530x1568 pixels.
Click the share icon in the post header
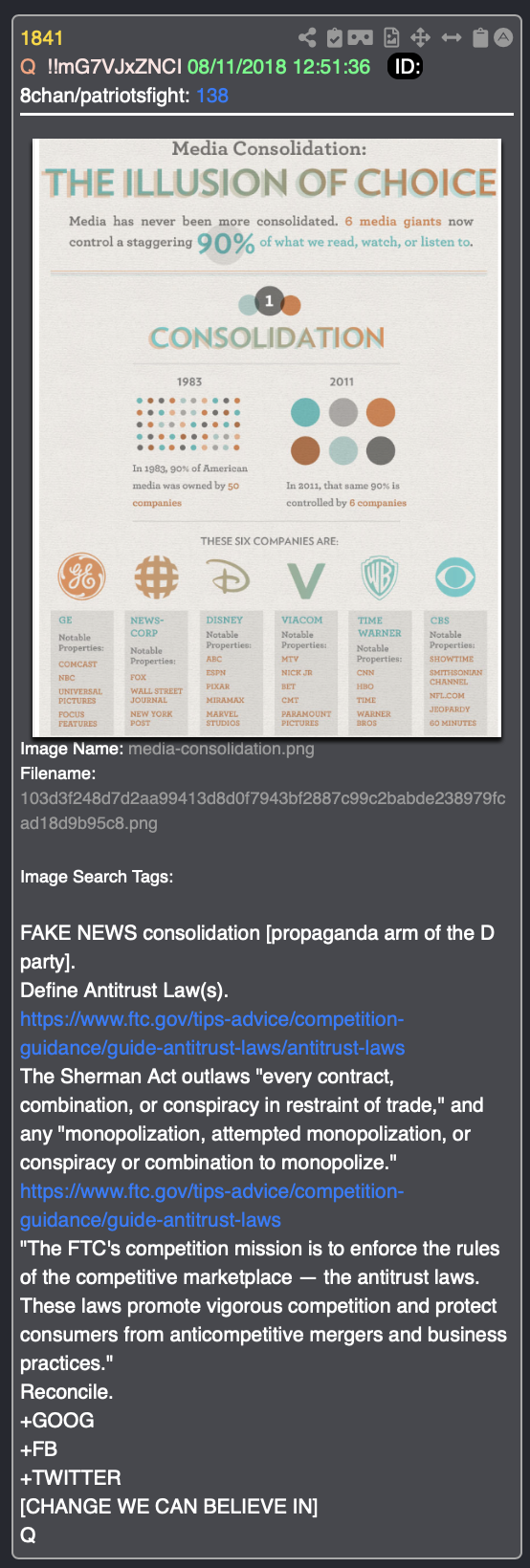tap(307, 38)
